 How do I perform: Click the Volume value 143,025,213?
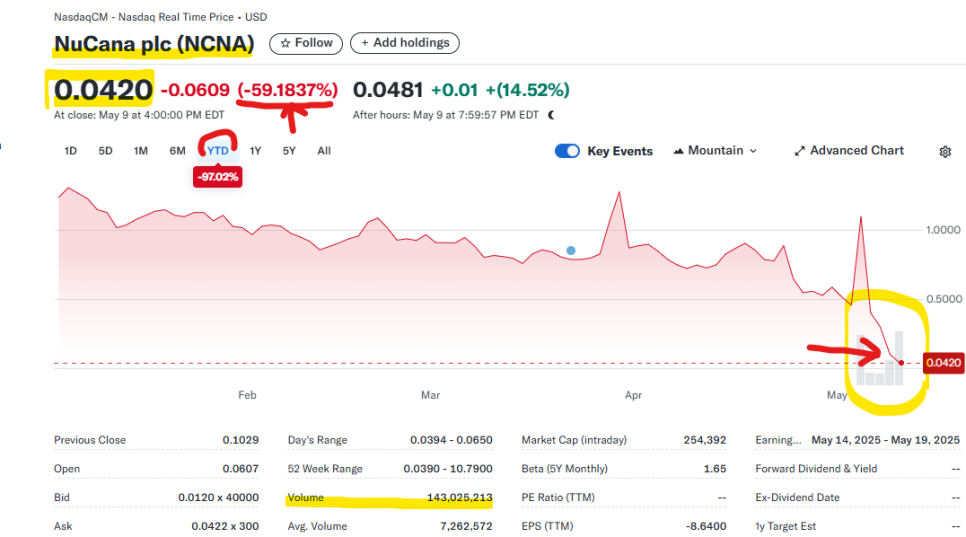tap(459, 497)
